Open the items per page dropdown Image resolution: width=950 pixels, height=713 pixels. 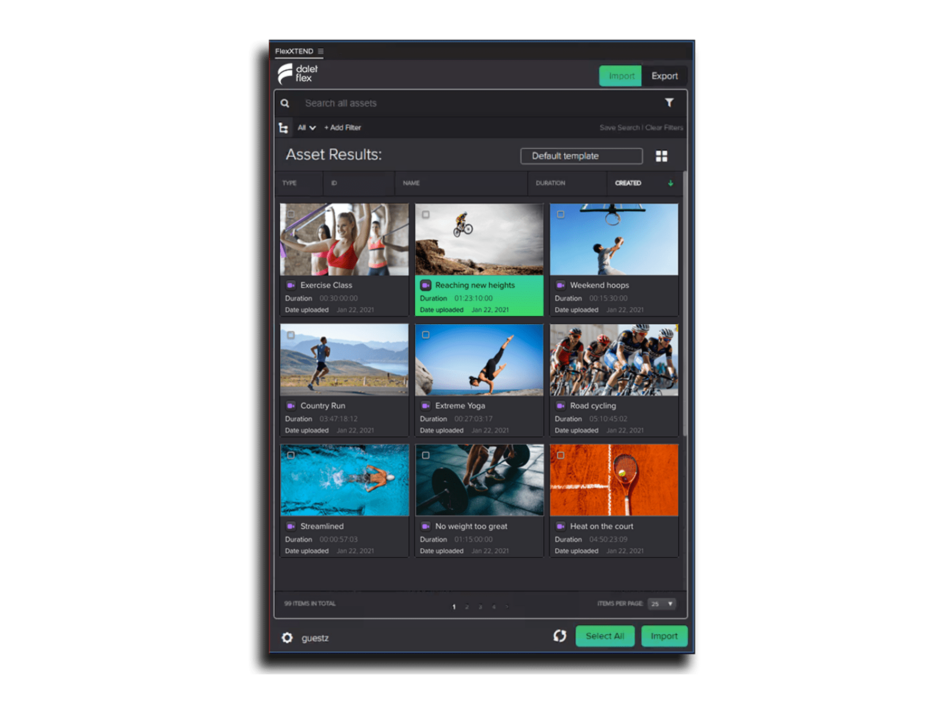point(662,604)
